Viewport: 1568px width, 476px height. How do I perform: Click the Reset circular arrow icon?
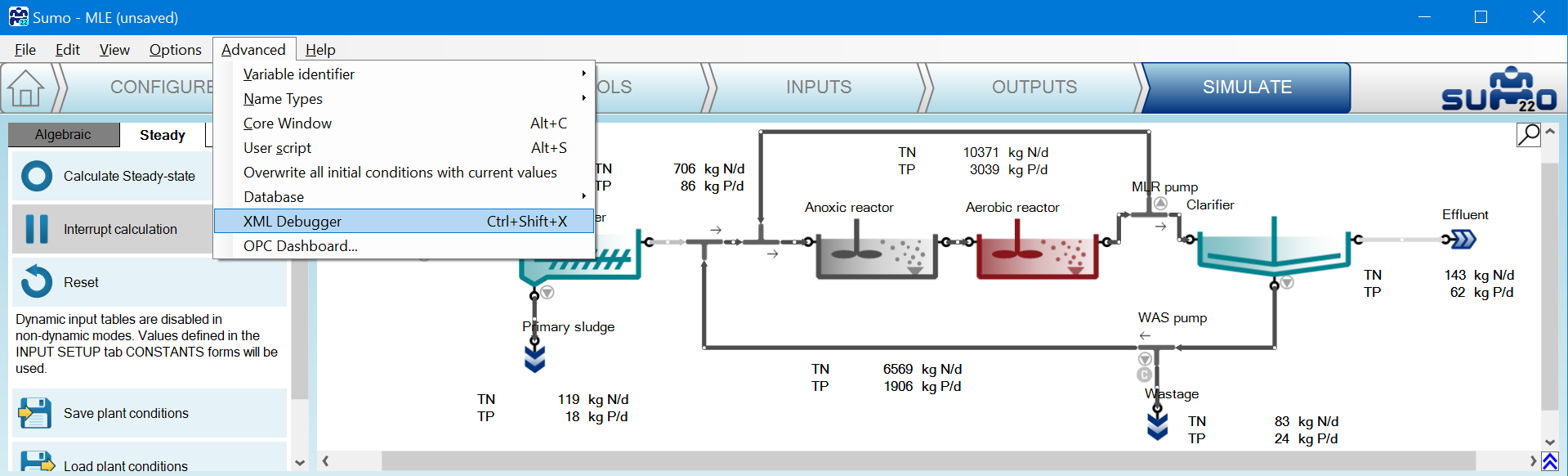pos(37,282)
